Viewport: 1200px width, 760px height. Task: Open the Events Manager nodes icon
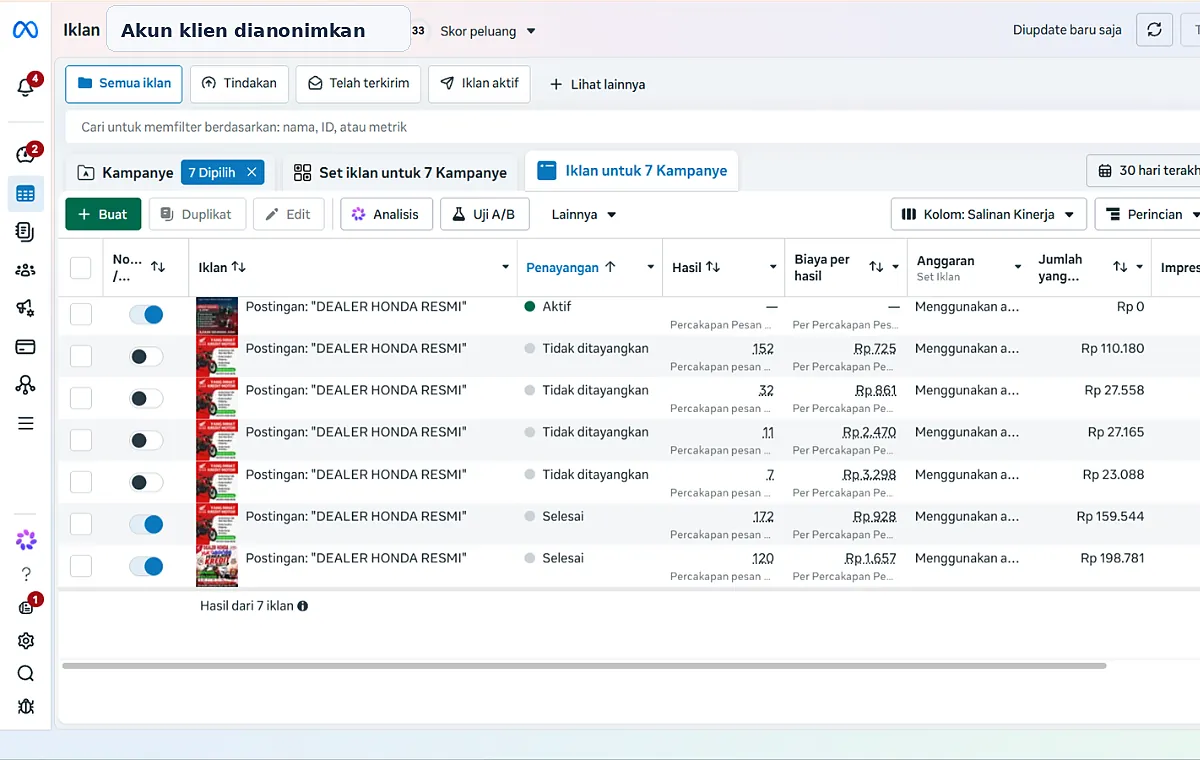click(x=26, y=385)
